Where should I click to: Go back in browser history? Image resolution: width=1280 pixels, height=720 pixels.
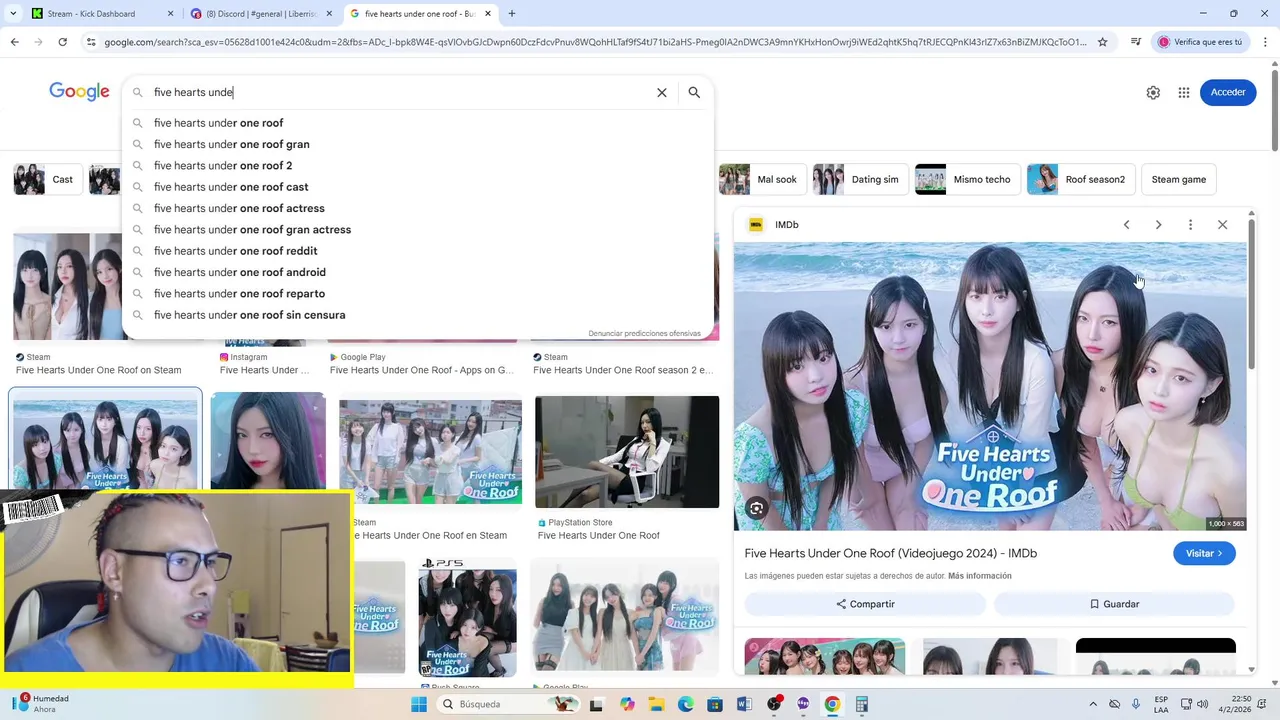[x=14, y=42]
